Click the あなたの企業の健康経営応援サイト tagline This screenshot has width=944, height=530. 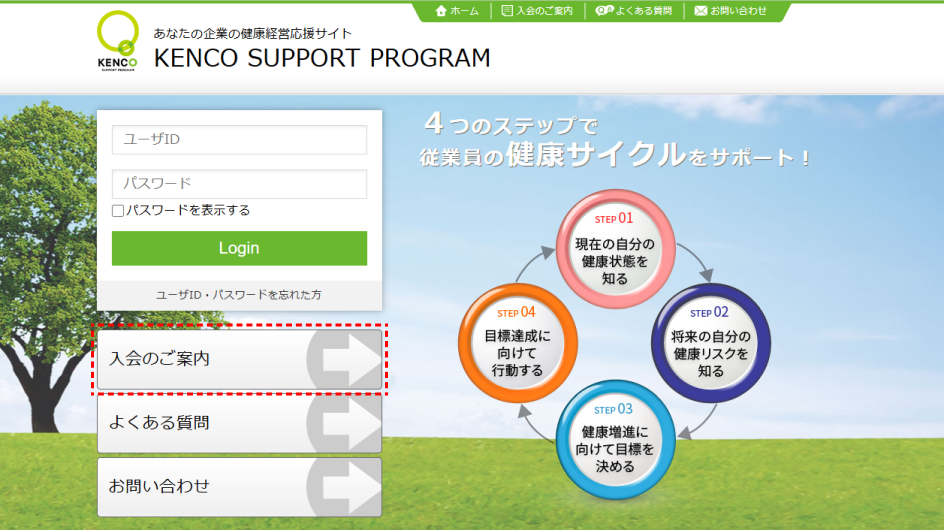tap(252, 33)
